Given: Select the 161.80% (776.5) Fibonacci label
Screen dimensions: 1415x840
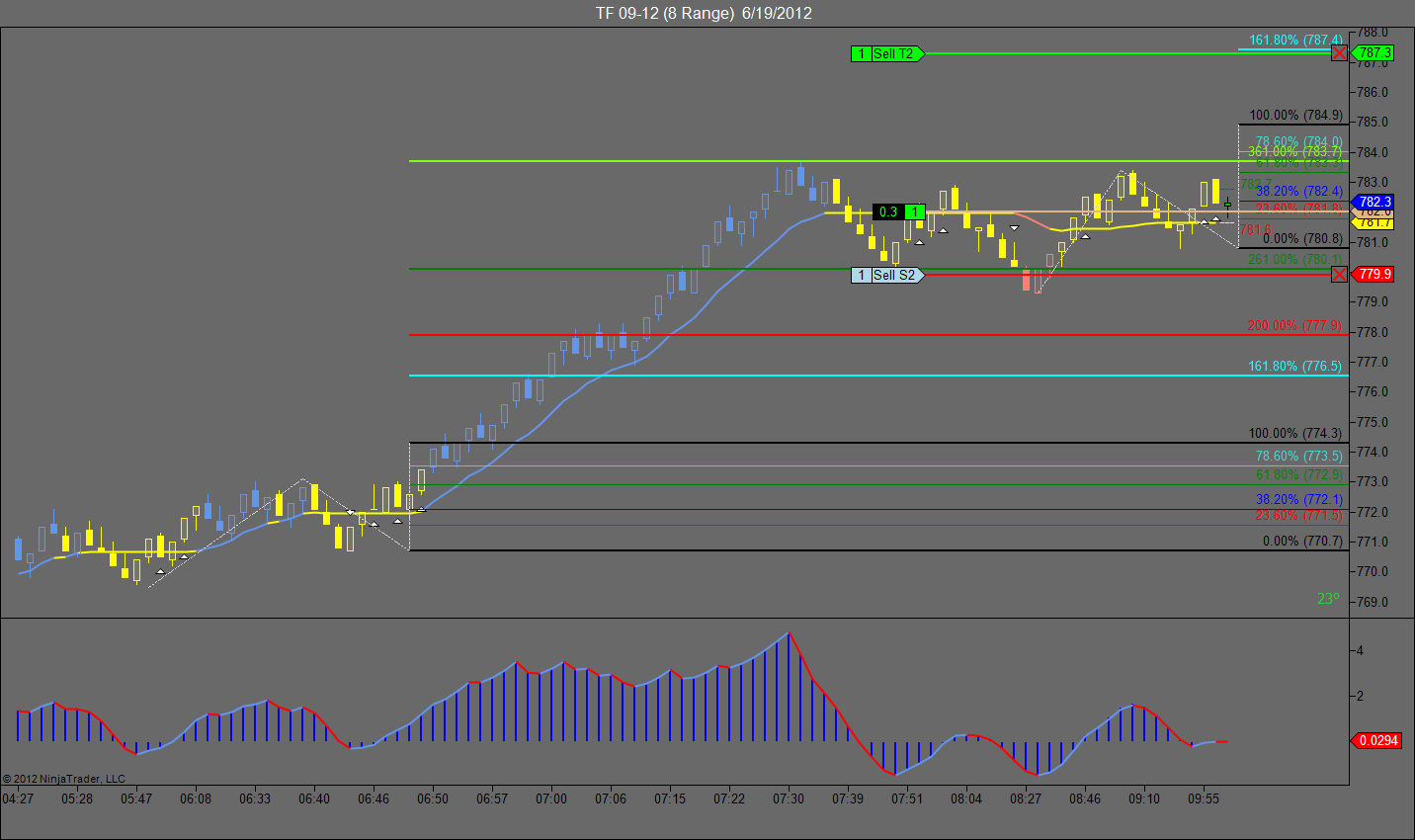Looking at the screenshot, I should pos(1295,366).
